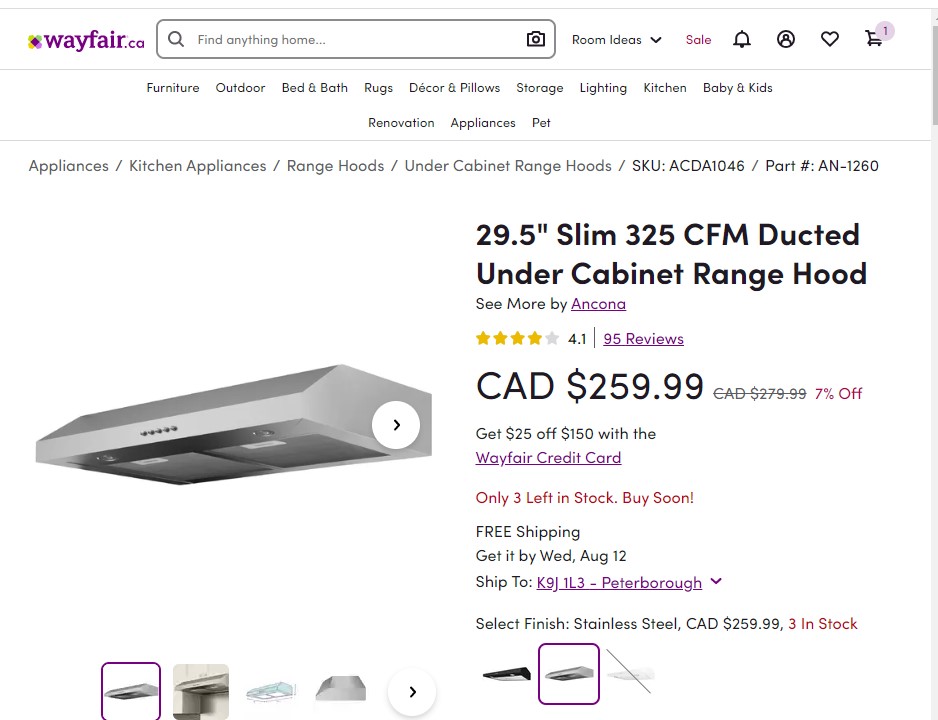Expand the Ship To location dropdown
This screenshot has height=720, width=938.
[x=716, y=582]
